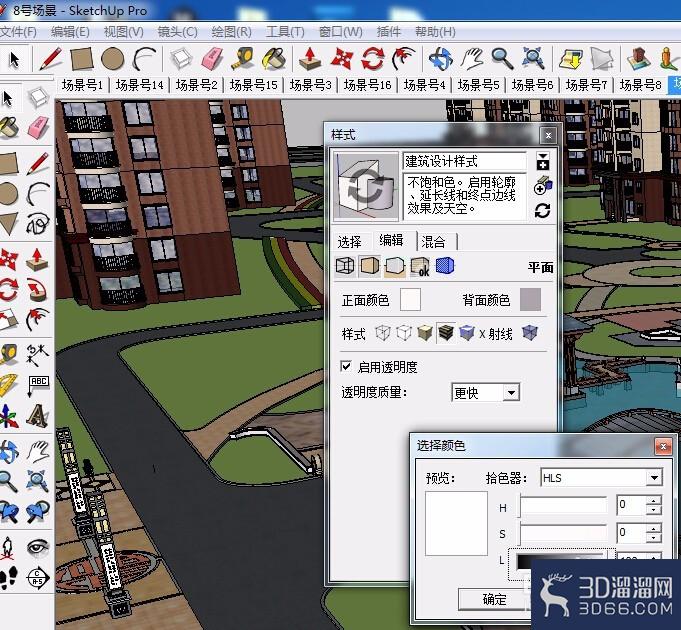681x630 pixels.
Task: Select the Freehand tool in left toolbar
Action: click(38, 224)
